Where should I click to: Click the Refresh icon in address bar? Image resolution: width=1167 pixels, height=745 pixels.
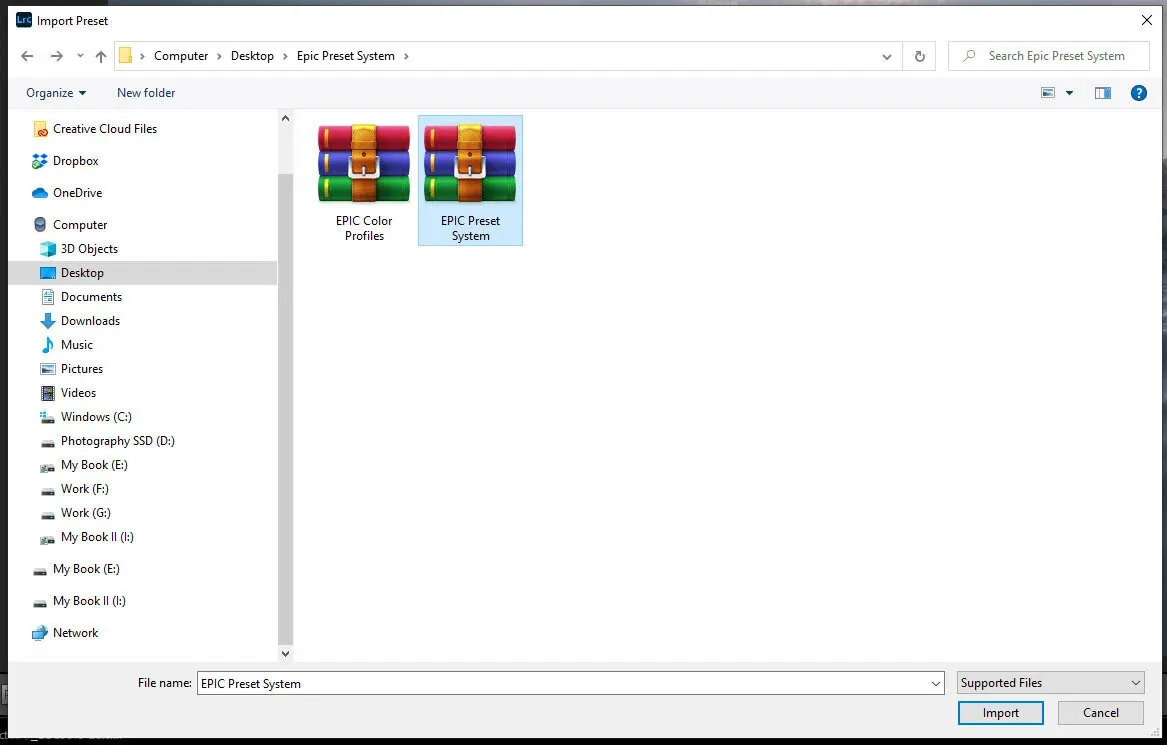919,56
